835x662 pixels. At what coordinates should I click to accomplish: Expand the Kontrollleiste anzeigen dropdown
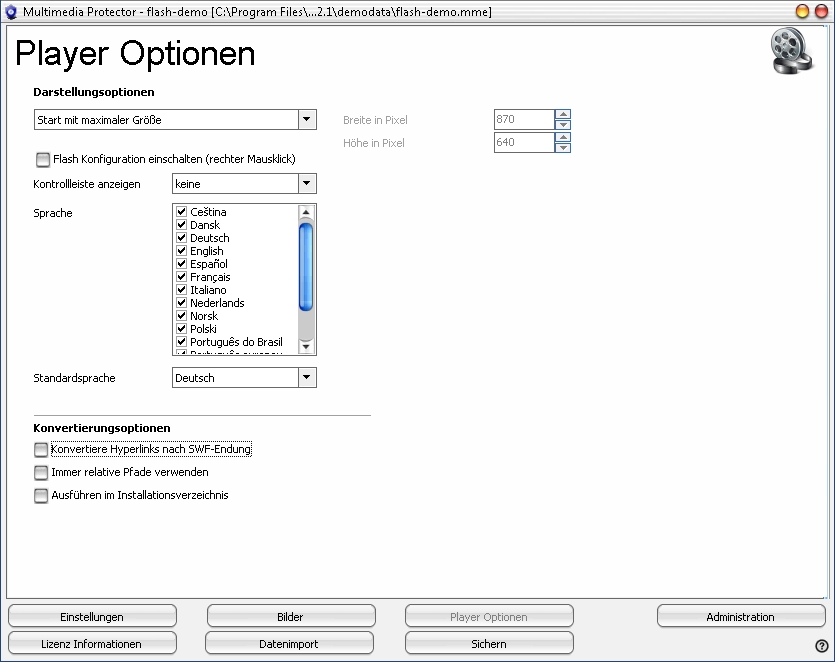coord(307,184)
